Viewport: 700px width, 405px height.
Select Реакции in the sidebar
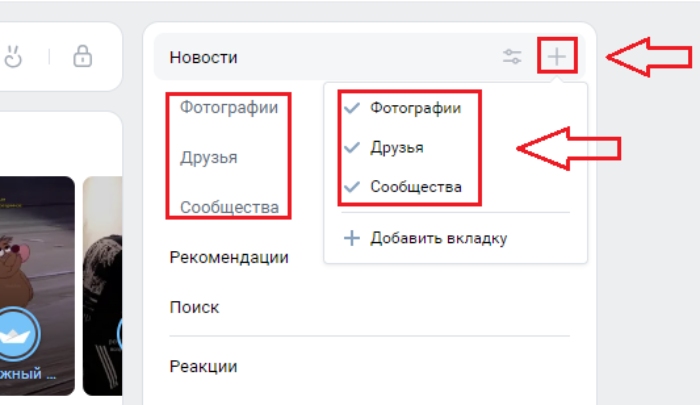(x=204, y=366)
